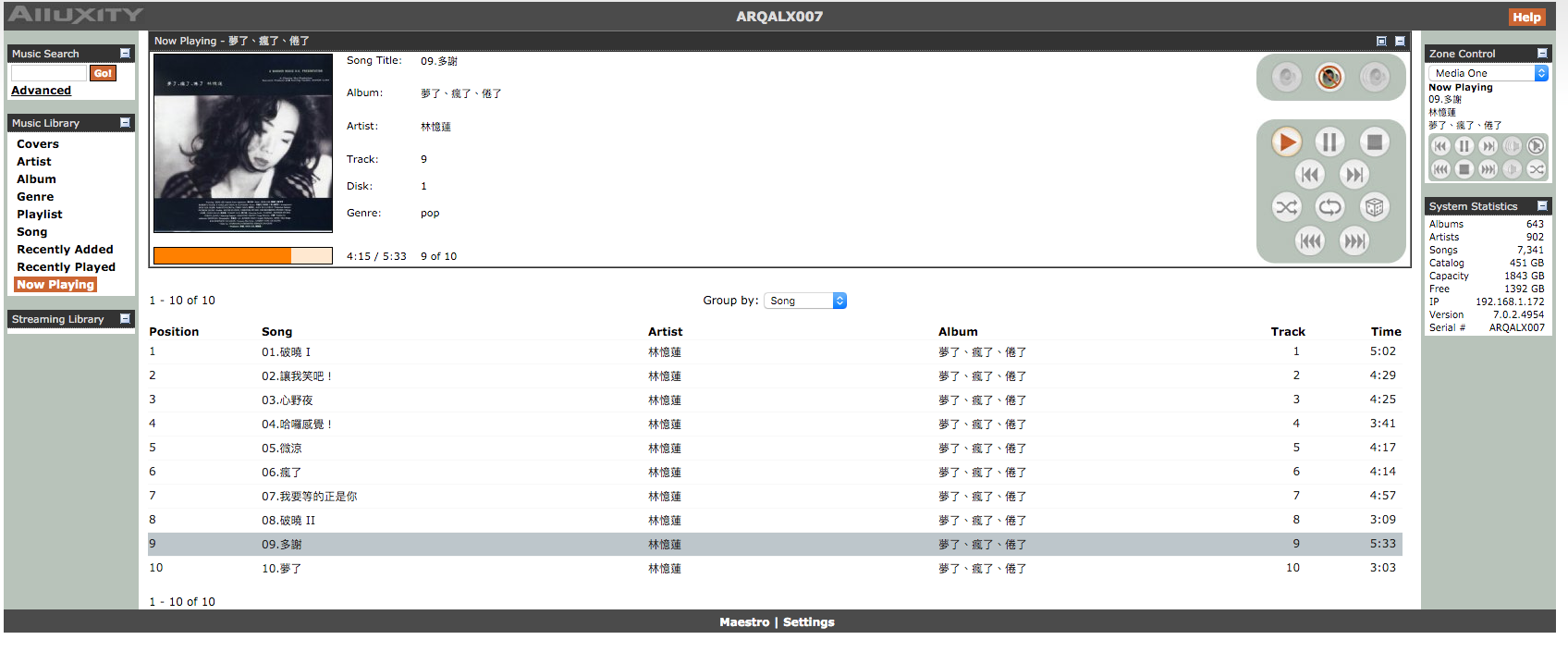Pause playback with the large Pause button
Viewport: 1568px width, 652px height.
(1329, 142)
